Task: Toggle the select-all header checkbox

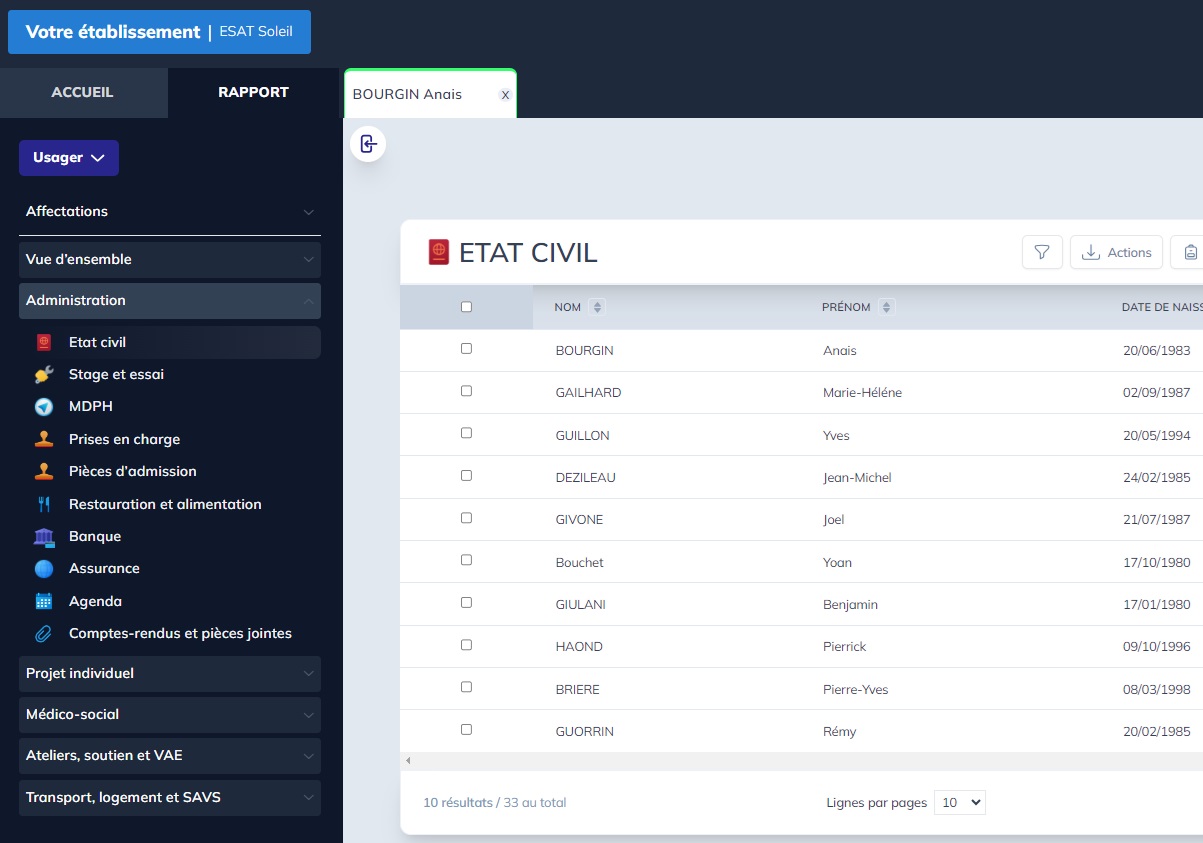Action: (x=466, y=307)
